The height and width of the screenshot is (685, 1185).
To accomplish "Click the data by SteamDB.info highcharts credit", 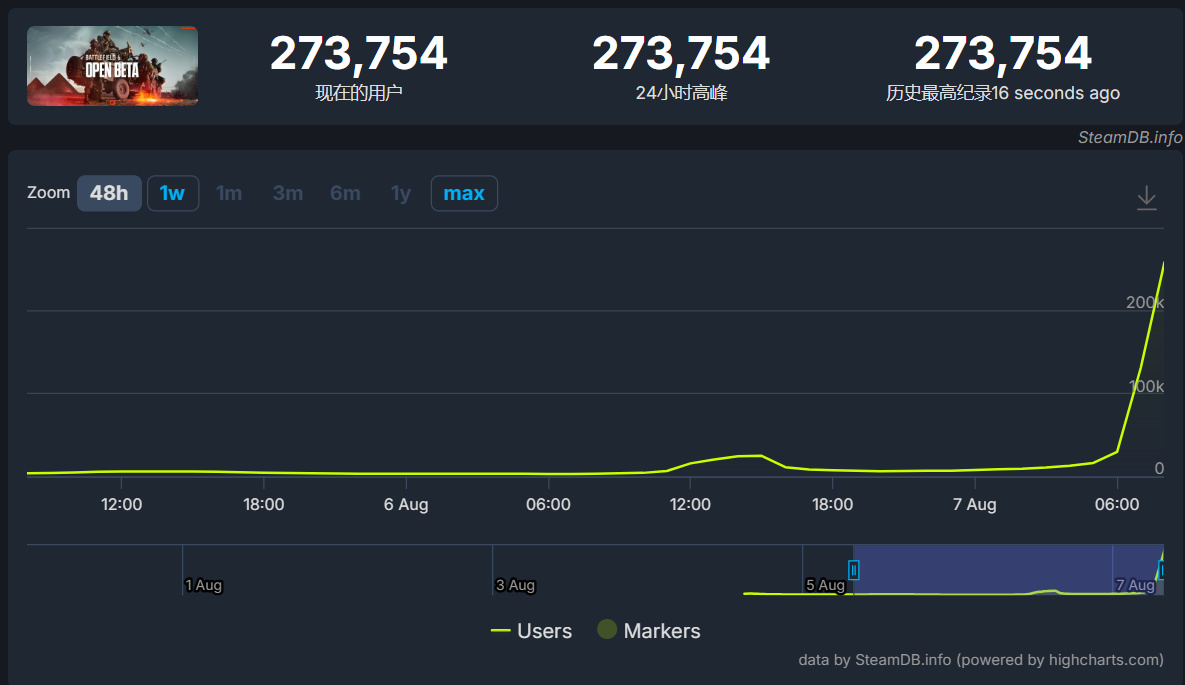I will tap(981, 660).
